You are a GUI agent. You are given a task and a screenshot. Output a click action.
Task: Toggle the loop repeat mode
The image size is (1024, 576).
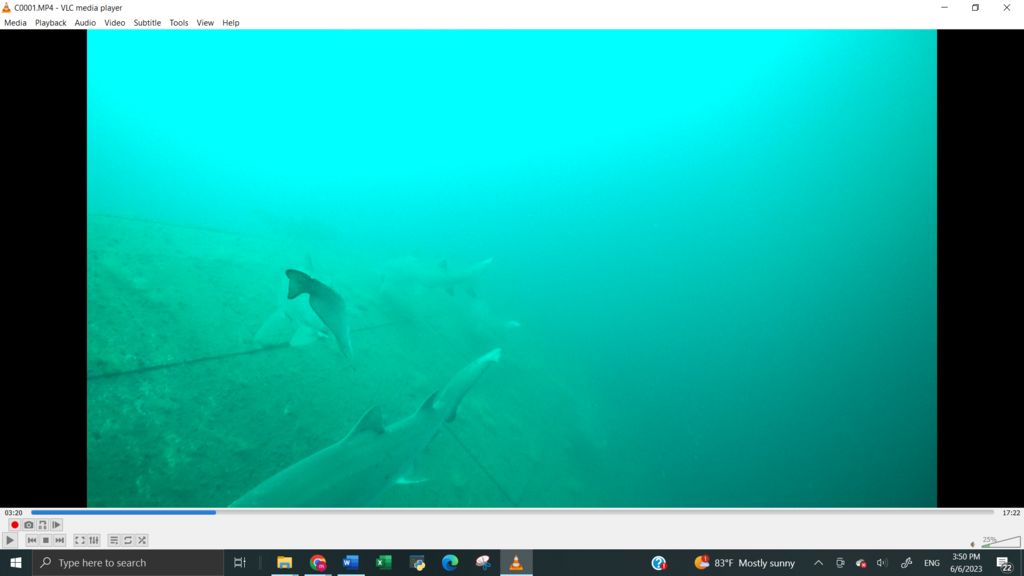tap(128, 540)
